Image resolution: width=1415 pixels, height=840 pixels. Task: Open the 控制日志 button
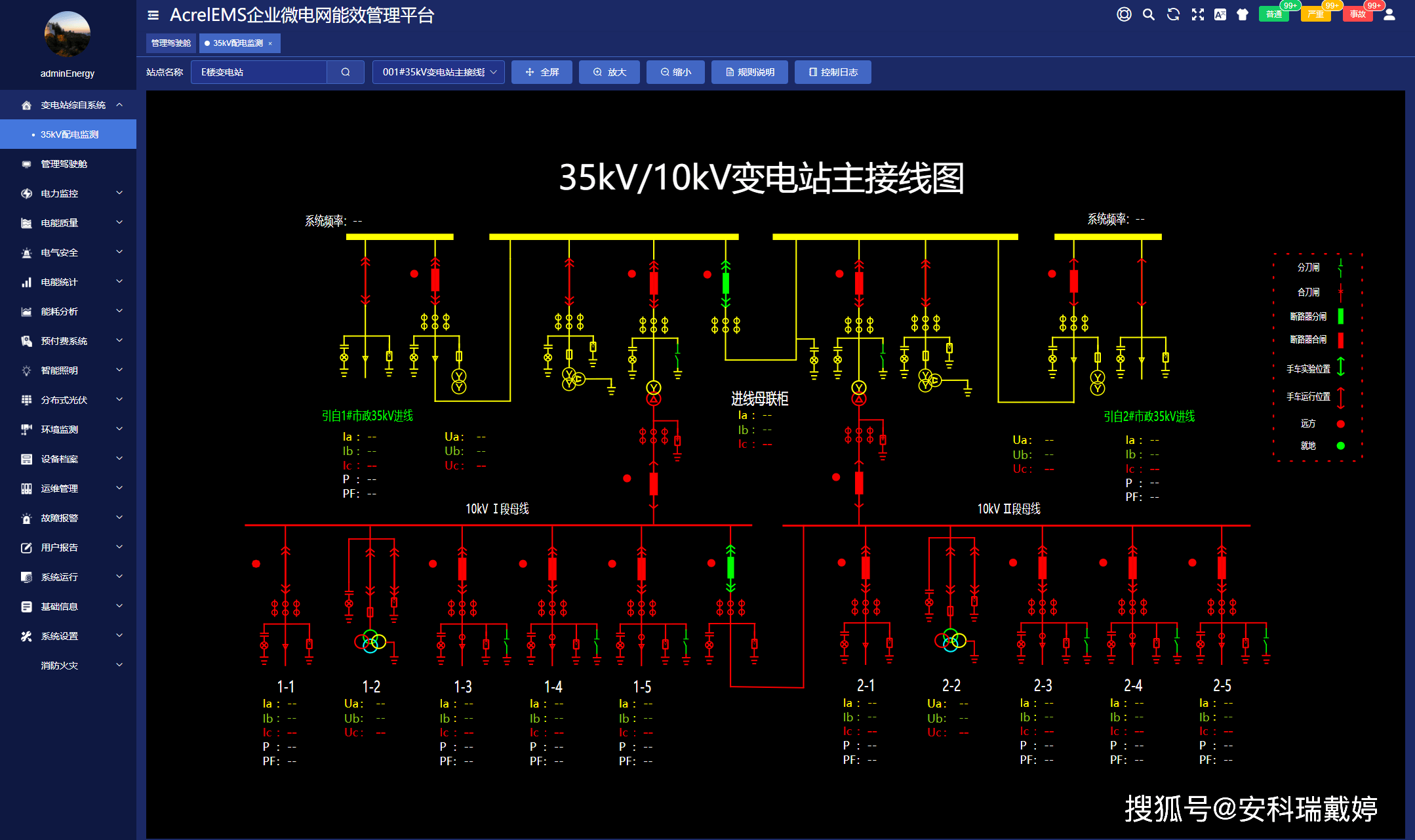click(833, 72)
